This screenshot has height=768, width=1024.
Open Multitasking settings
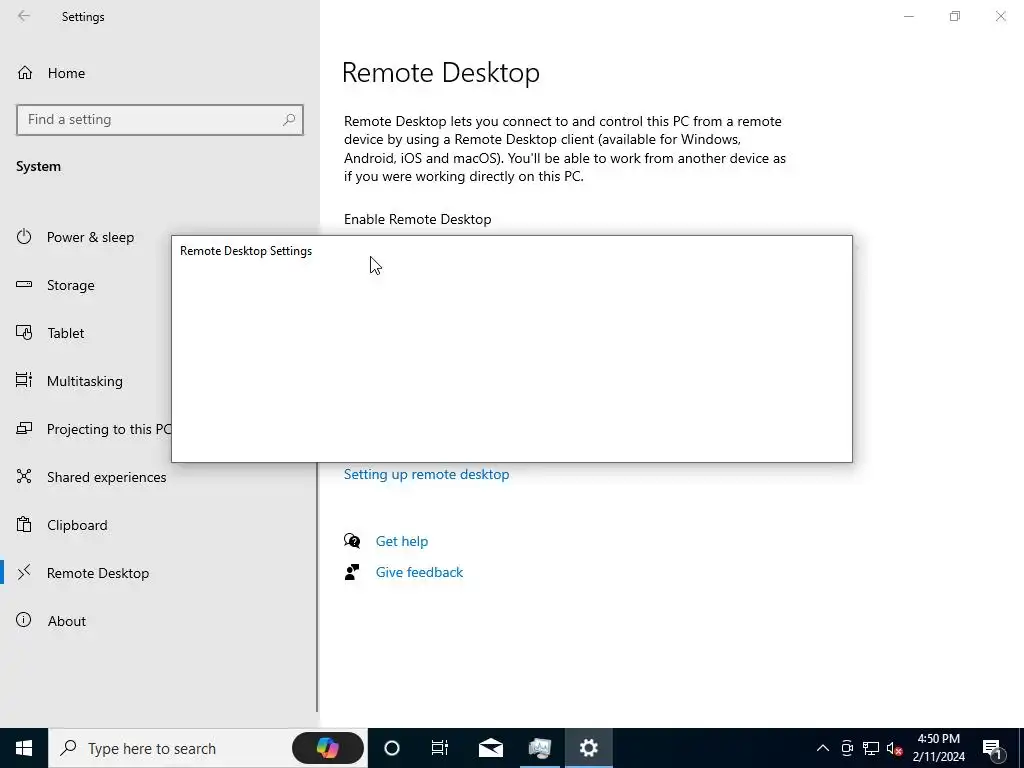click(x=84, y=381)
